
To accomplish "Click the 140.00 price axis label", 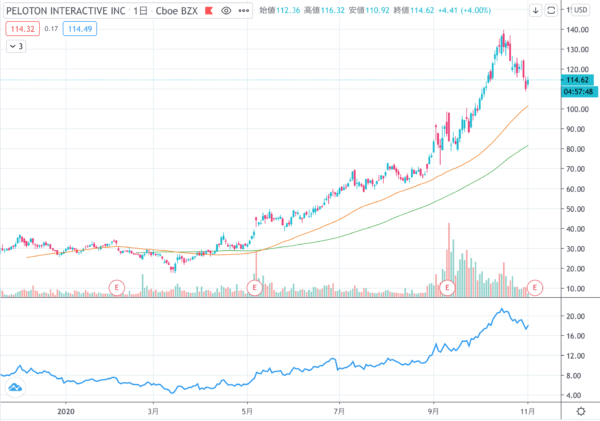I will (x=577, y=29).
